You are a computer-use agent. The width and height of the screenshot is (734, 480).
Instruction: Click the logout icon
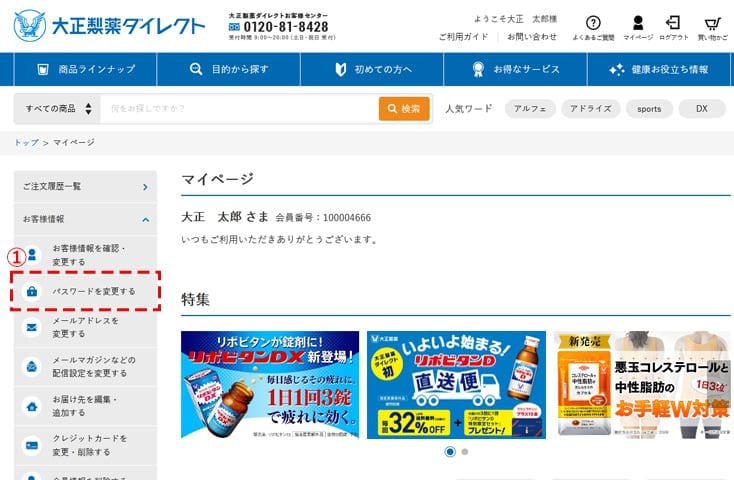[x=673, y=23]
